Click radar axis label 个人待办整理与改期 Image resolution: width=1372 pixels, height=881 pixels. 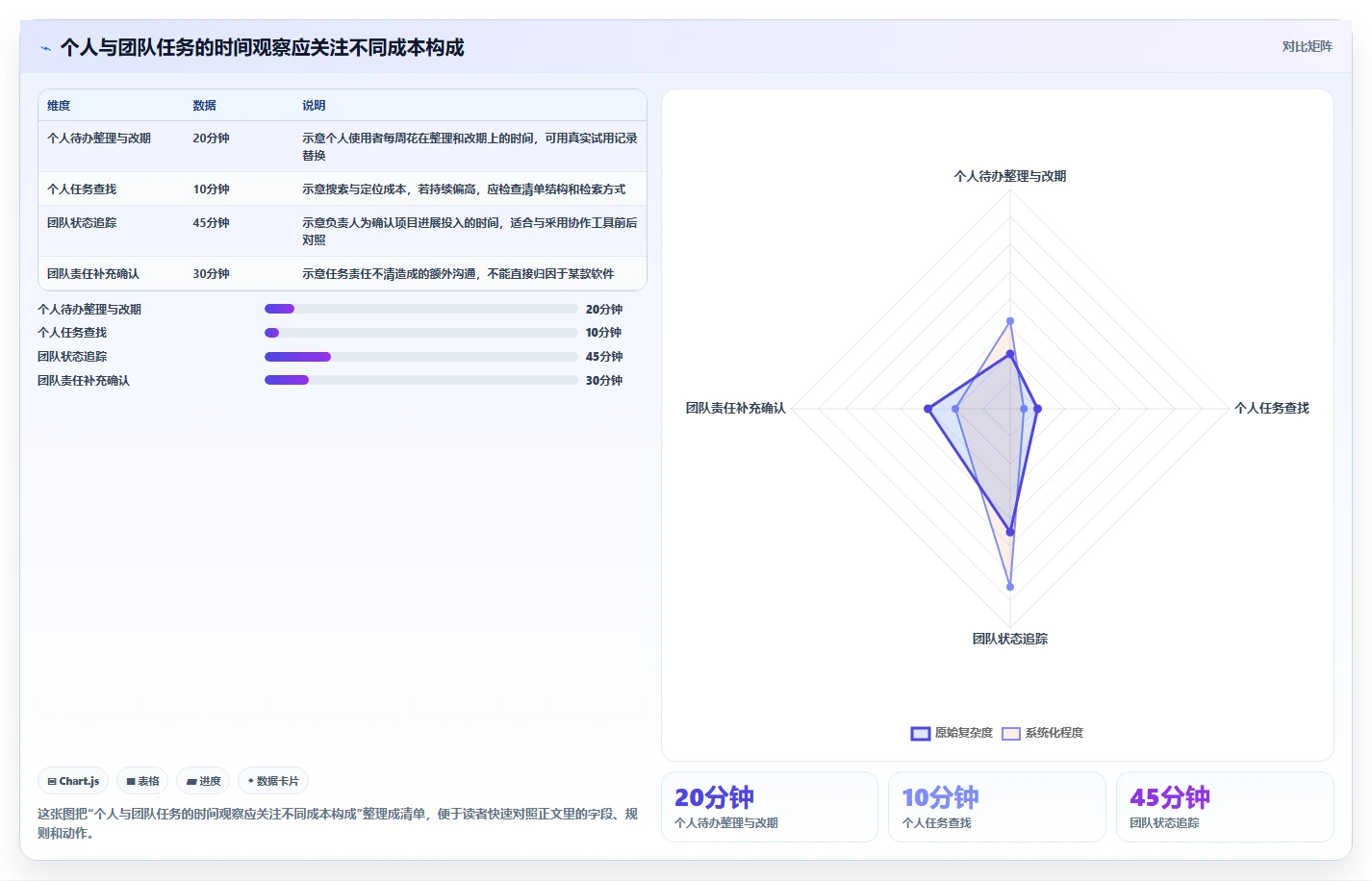pyautogui.click(x=1010, y=176)
